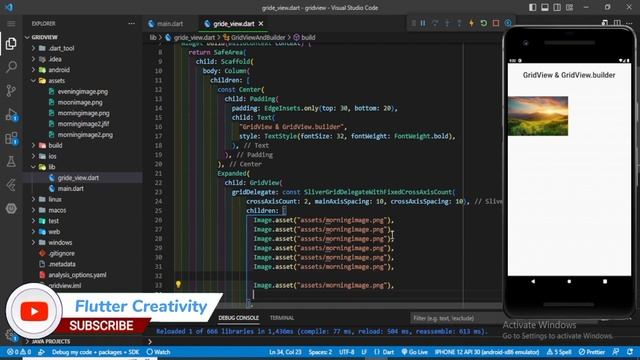Click notifications bell in status bar
The width and height of the screenshot is (640, 360).
click(630, 352)
